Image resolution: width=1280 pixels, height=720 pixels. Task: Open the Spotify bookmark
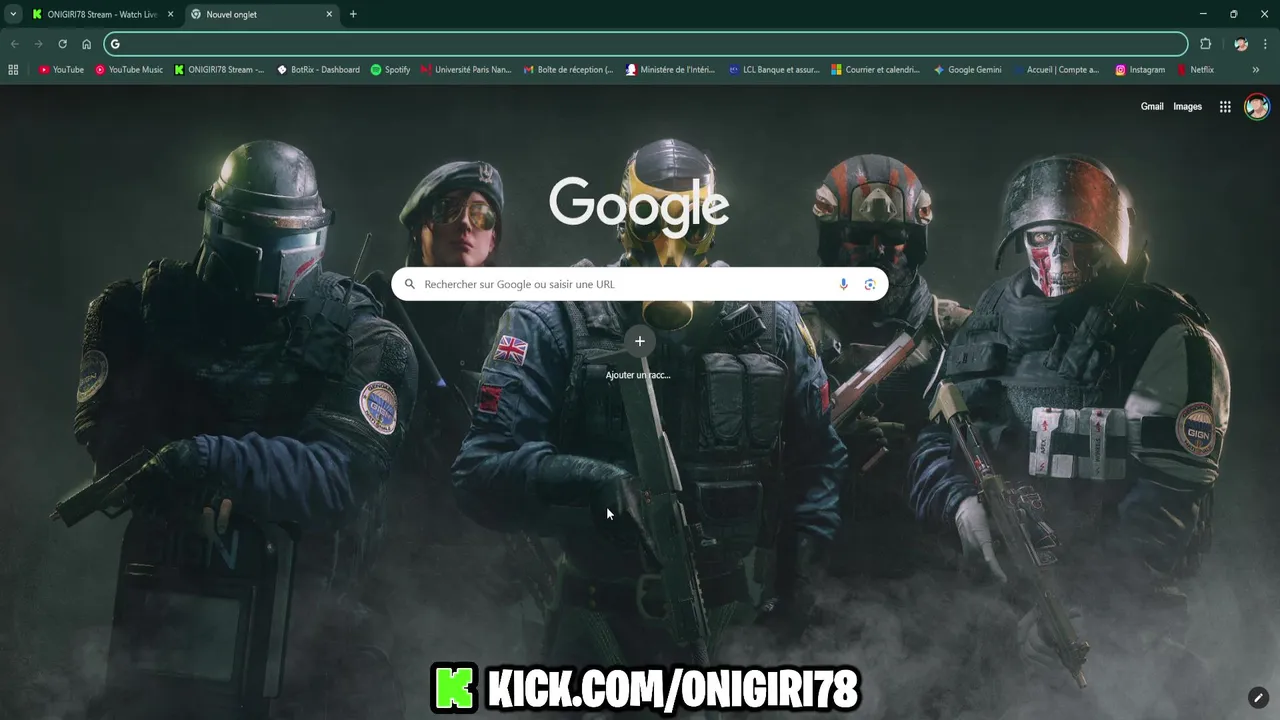pos(390,70)
